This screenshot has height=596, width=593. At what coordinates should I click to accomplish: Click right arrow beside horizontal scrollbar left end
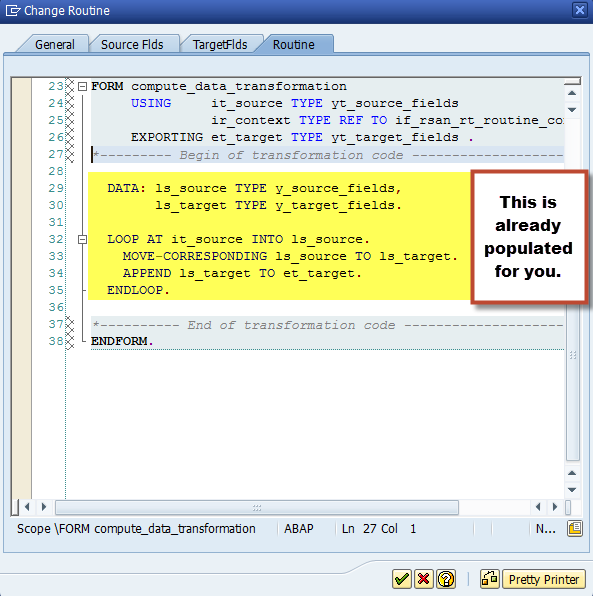click(44, 507)
